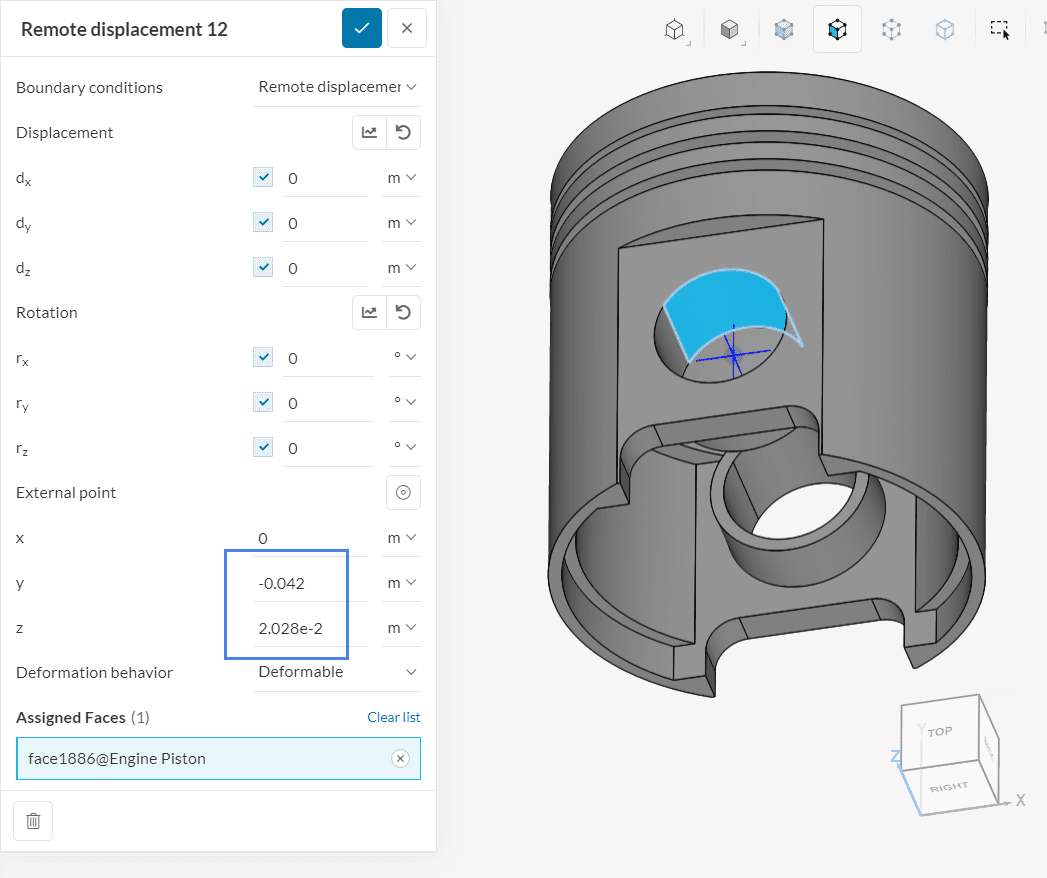This screenshot has width=1047, height=878.
Task: Open the view orientation cube menu
Action: click(677, 30)
